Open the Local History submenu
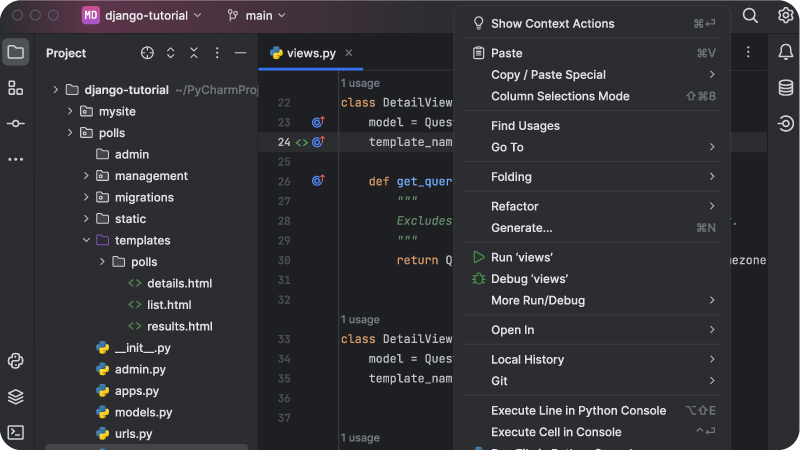800x450 pixels. point(592,359)
